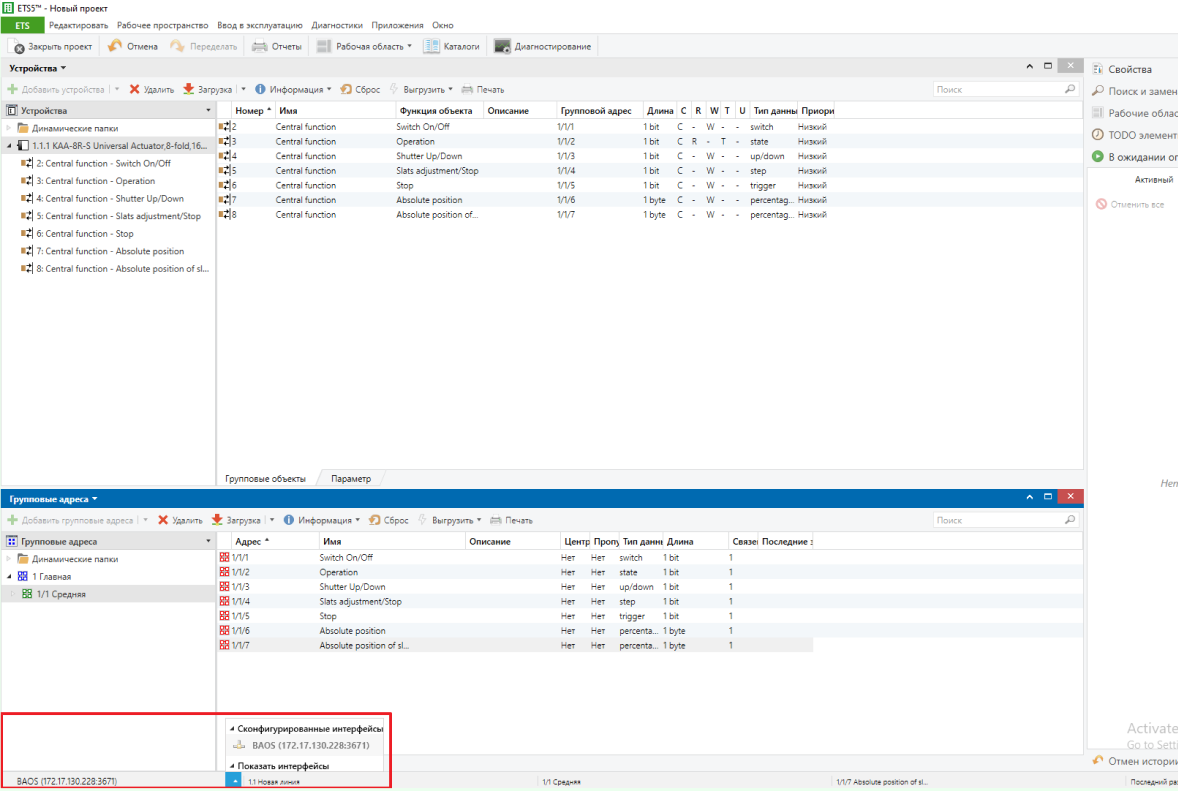Open TODO элементы side panel
Screen dimensions: 1178x791
pos(1134,135)
